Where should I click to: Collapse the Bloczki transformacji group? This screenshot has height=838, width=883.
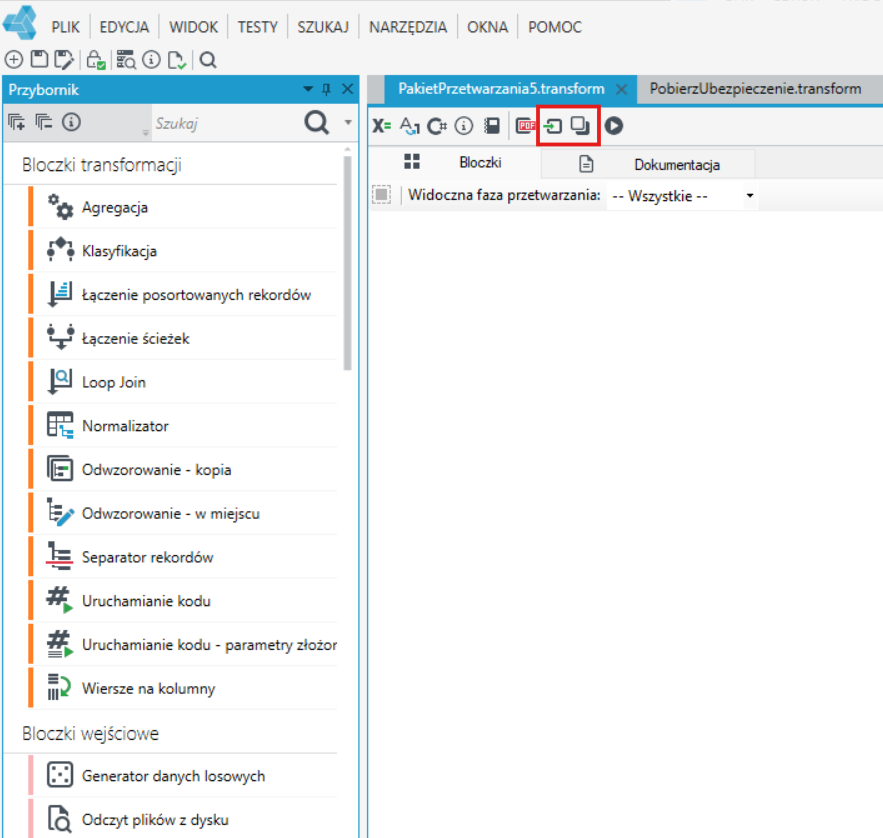click(102, 165)
